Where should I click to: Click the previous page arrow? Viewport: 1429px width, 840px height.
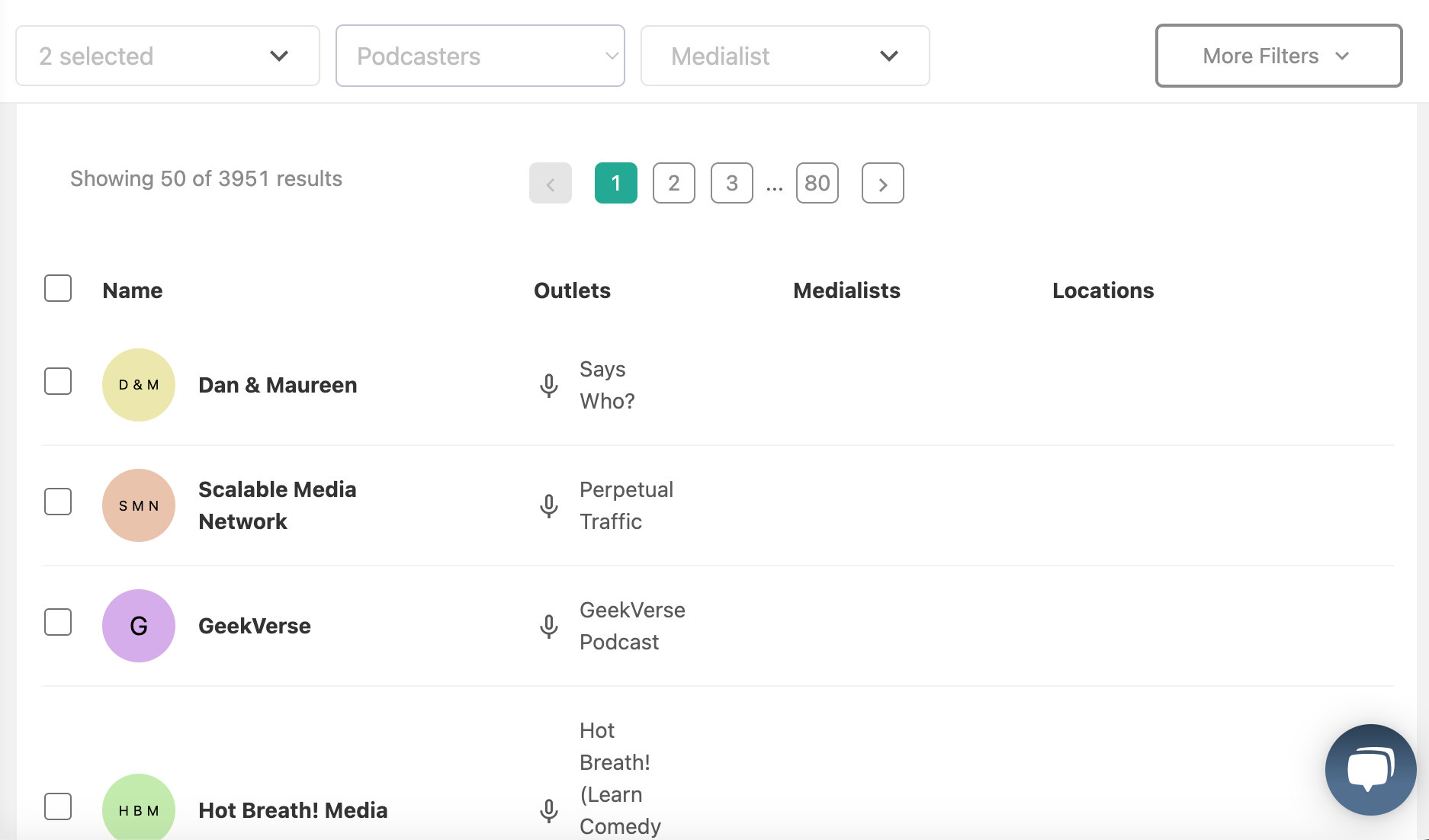click(551, 183)
